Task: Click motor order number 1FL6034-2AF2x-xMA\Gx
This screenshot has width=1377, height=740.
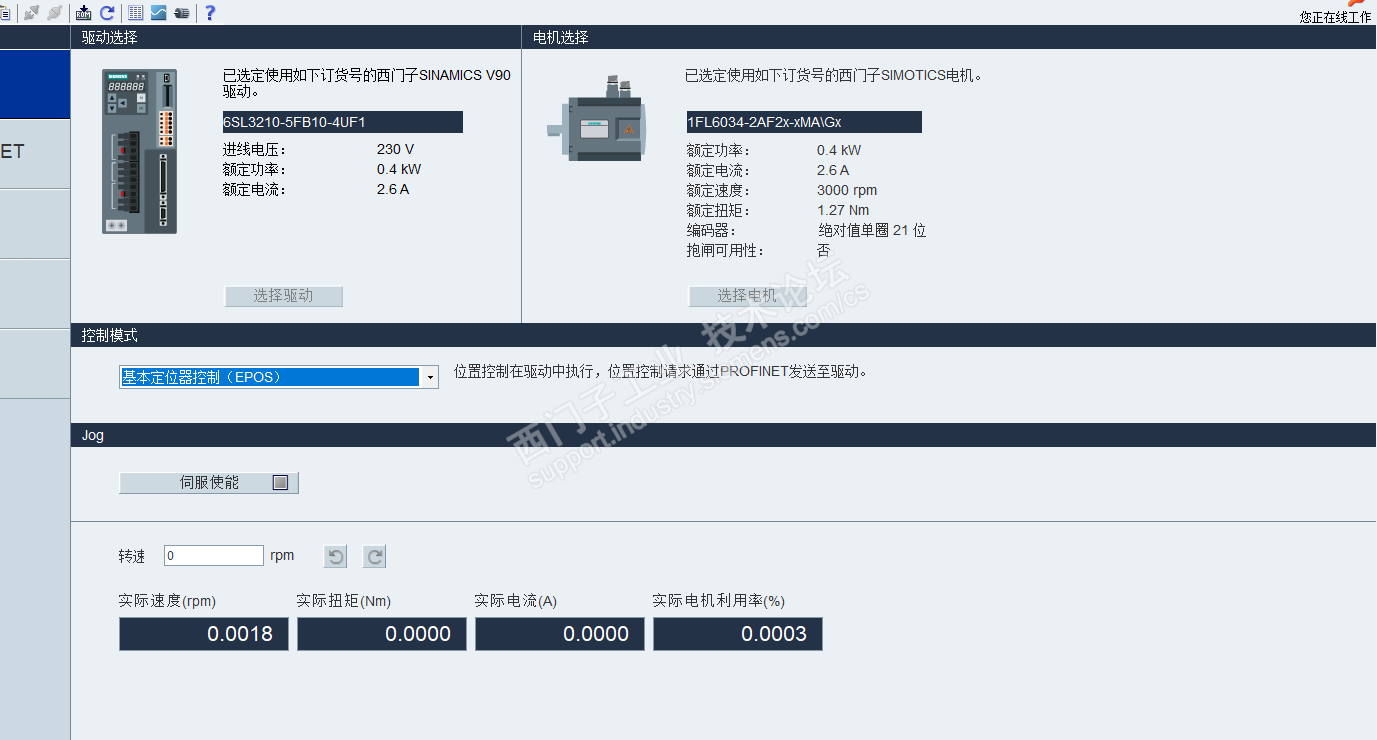Action: click(804, 122)
